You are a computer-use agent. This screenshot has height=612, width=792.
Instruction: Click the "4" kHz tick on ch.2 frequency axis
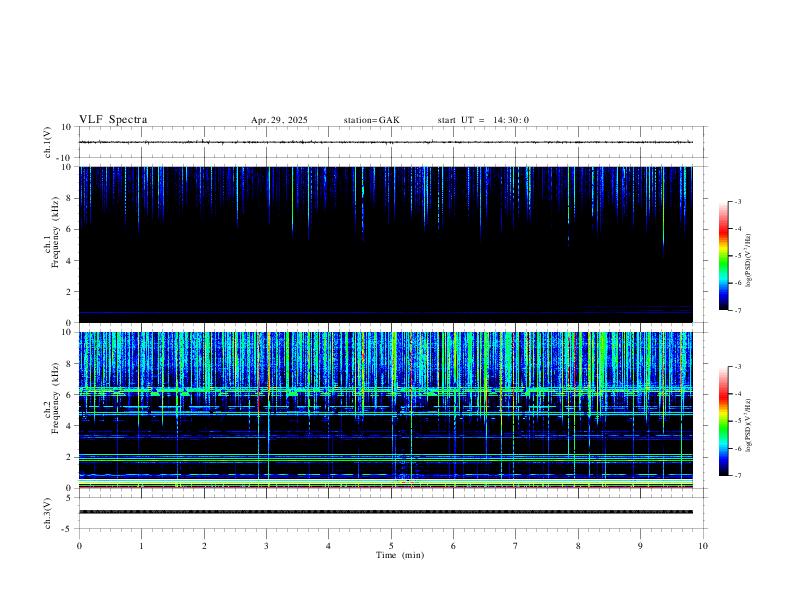pyautogui.click(x=69, y=426)
